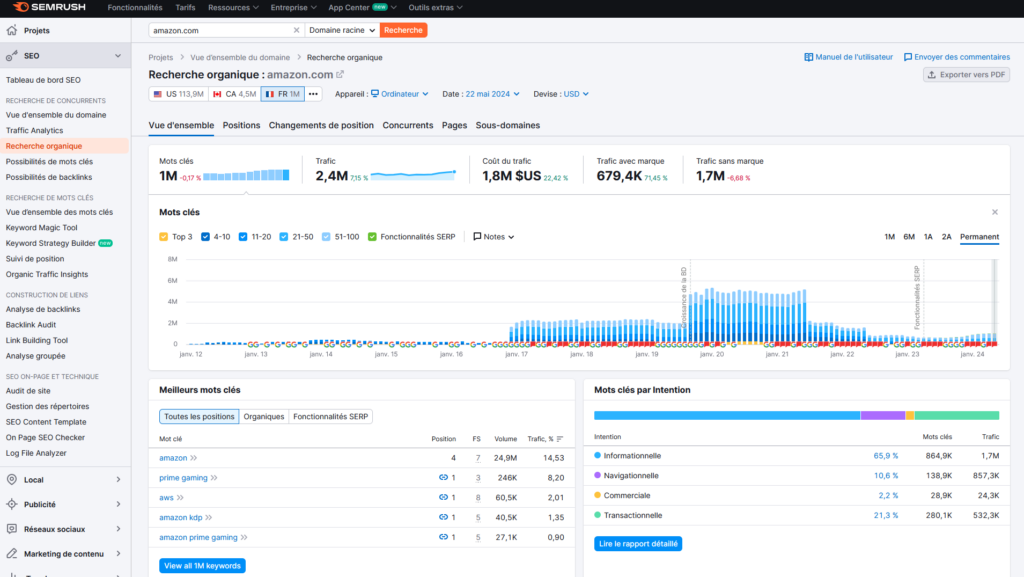
Task: Click the Réseaux sociaux icon
Action: tap(12, 529)
